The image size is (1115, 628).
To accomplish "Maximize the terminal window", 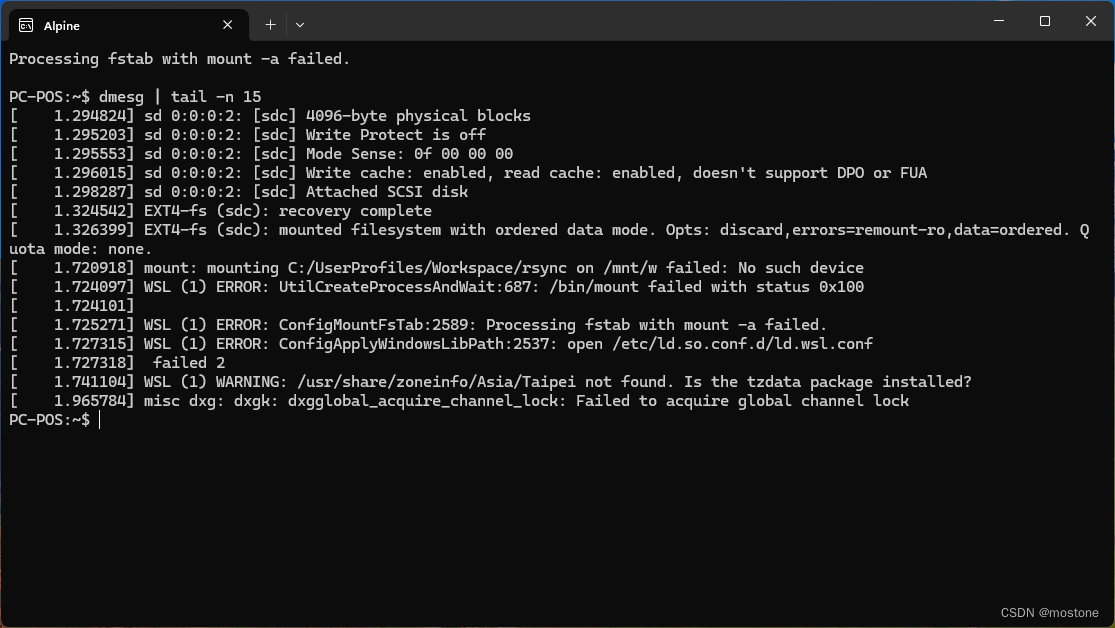I will (1043, 20).
